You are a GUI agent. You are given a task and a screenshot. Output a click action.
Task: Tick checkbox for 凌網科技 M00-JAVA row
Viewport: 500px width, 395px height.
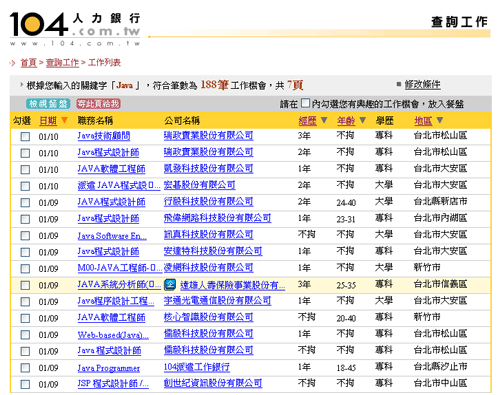[x=25, y=269]
